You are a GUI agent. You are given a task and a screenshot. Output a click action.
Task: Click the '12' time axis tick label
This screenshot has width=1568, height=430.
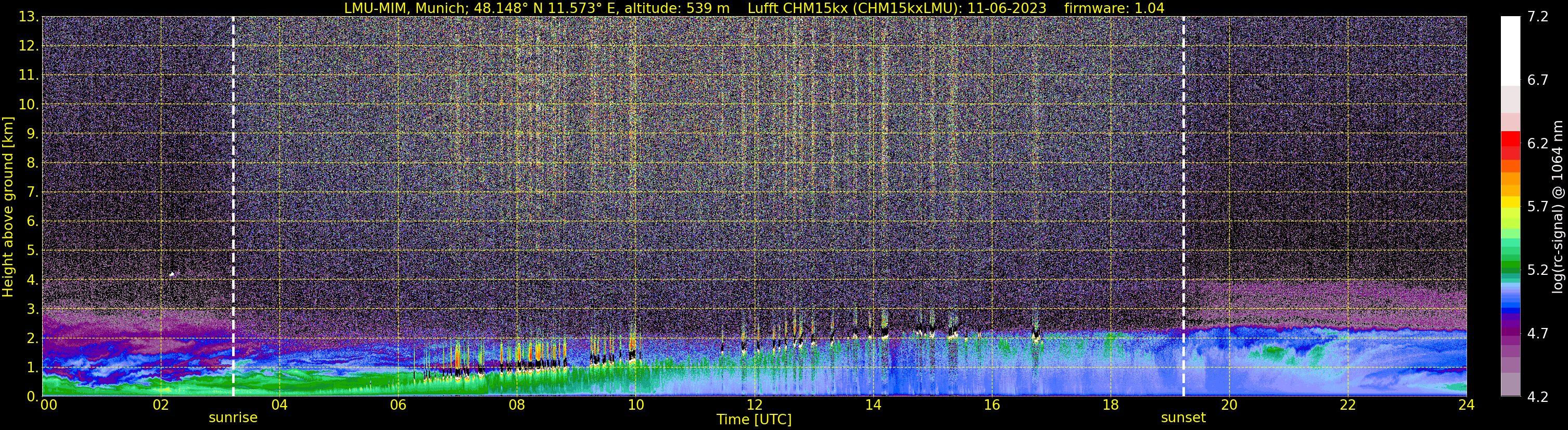pyautogui.click(x=754, y=405)
